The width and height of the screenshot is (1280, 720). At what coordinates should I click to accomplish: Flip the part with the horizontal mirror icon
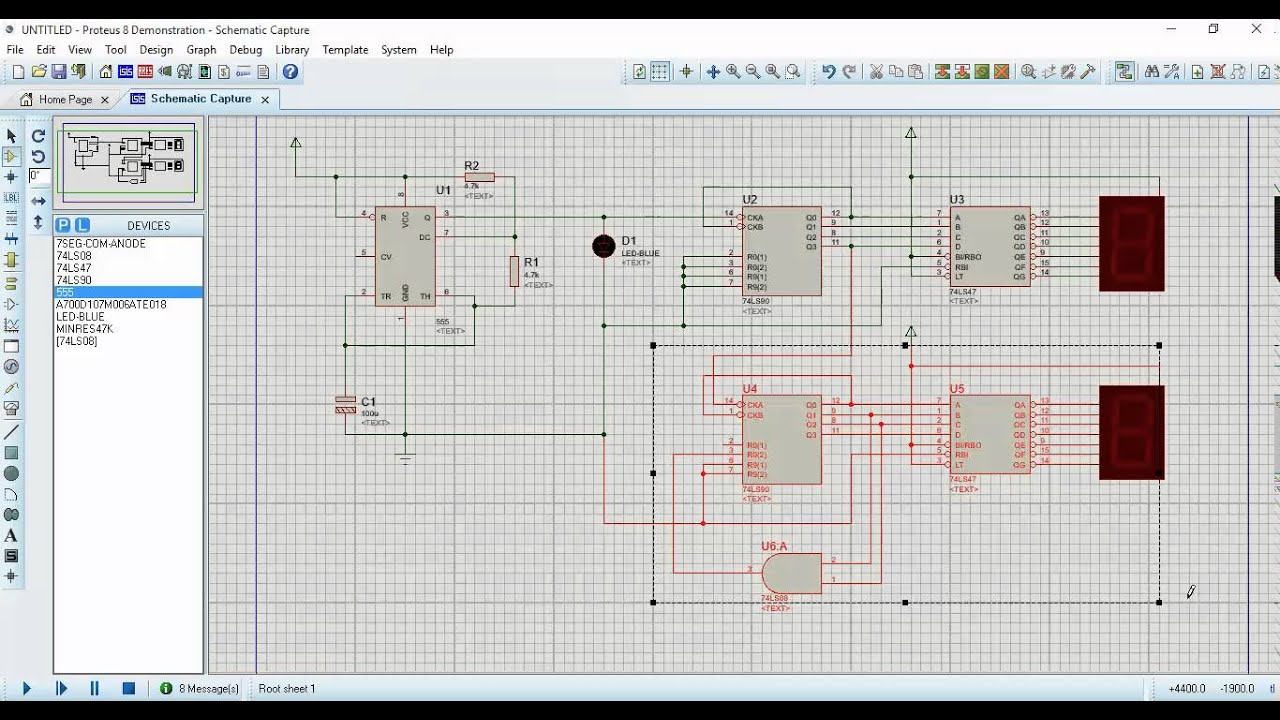[38, 201]
